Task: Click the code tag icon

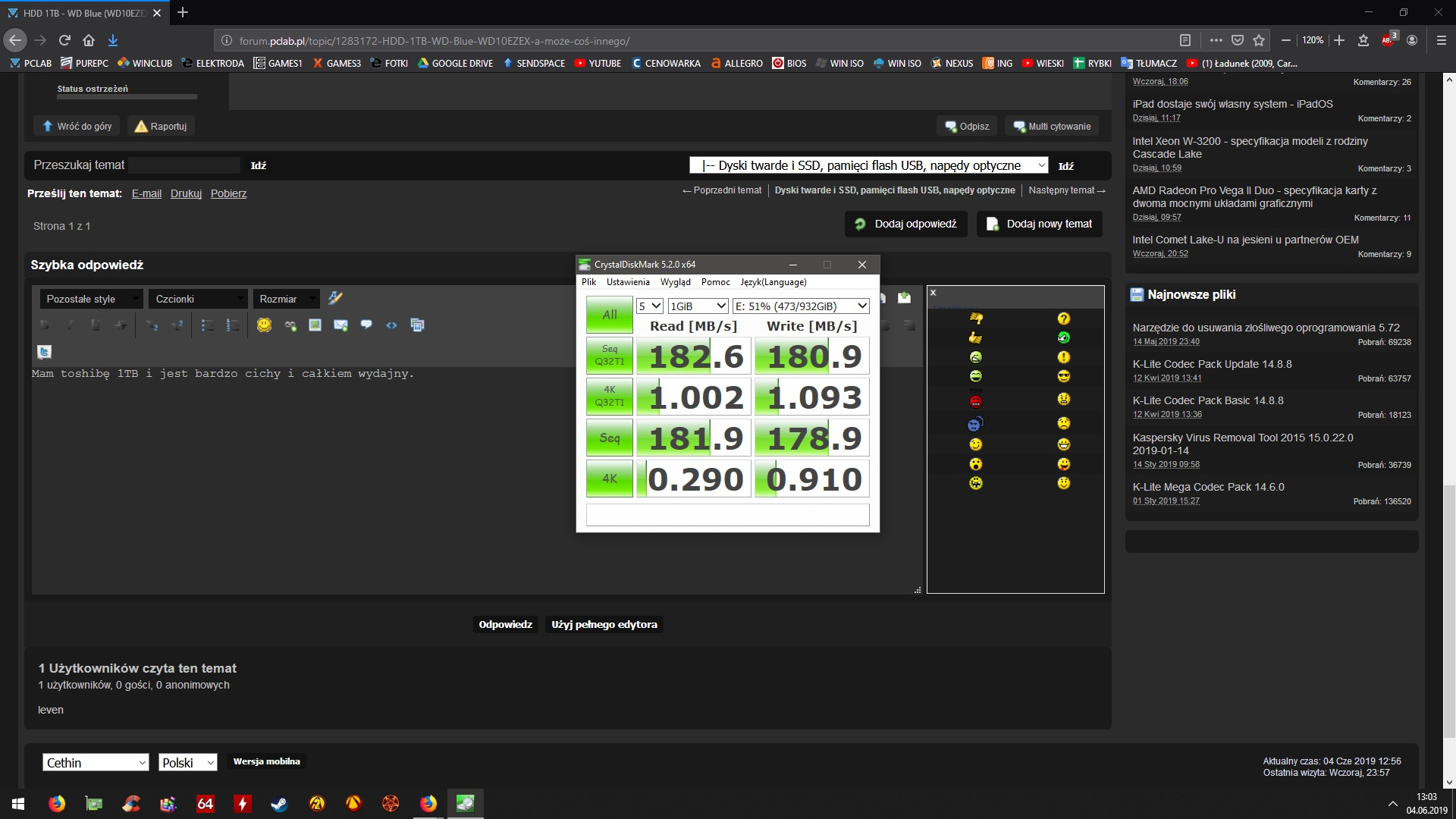Action: 391,325
